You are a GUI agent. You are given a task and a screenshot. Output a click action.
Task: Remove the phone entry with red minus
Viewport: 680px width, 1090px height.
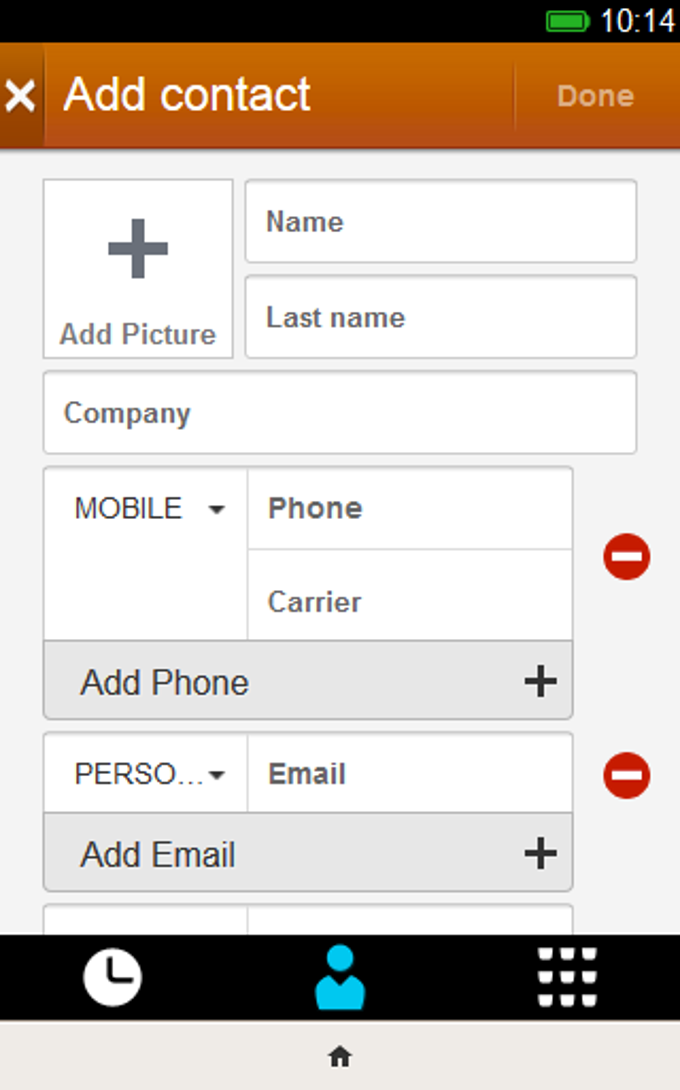point(626,556)
